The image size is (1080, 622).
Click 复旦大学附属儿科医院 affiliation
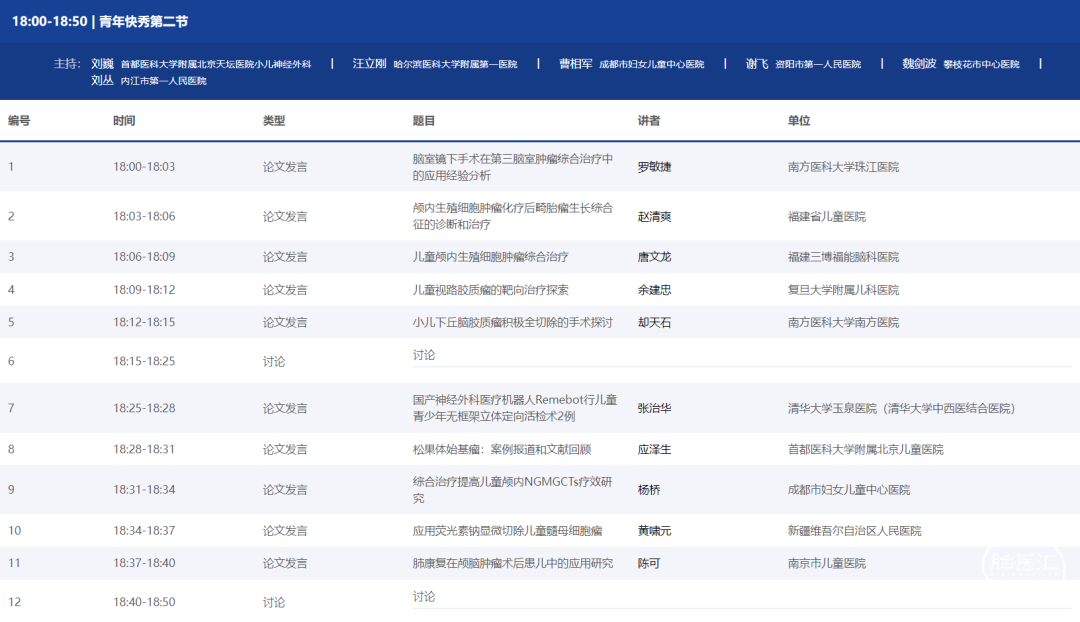(x=843, y=290)
